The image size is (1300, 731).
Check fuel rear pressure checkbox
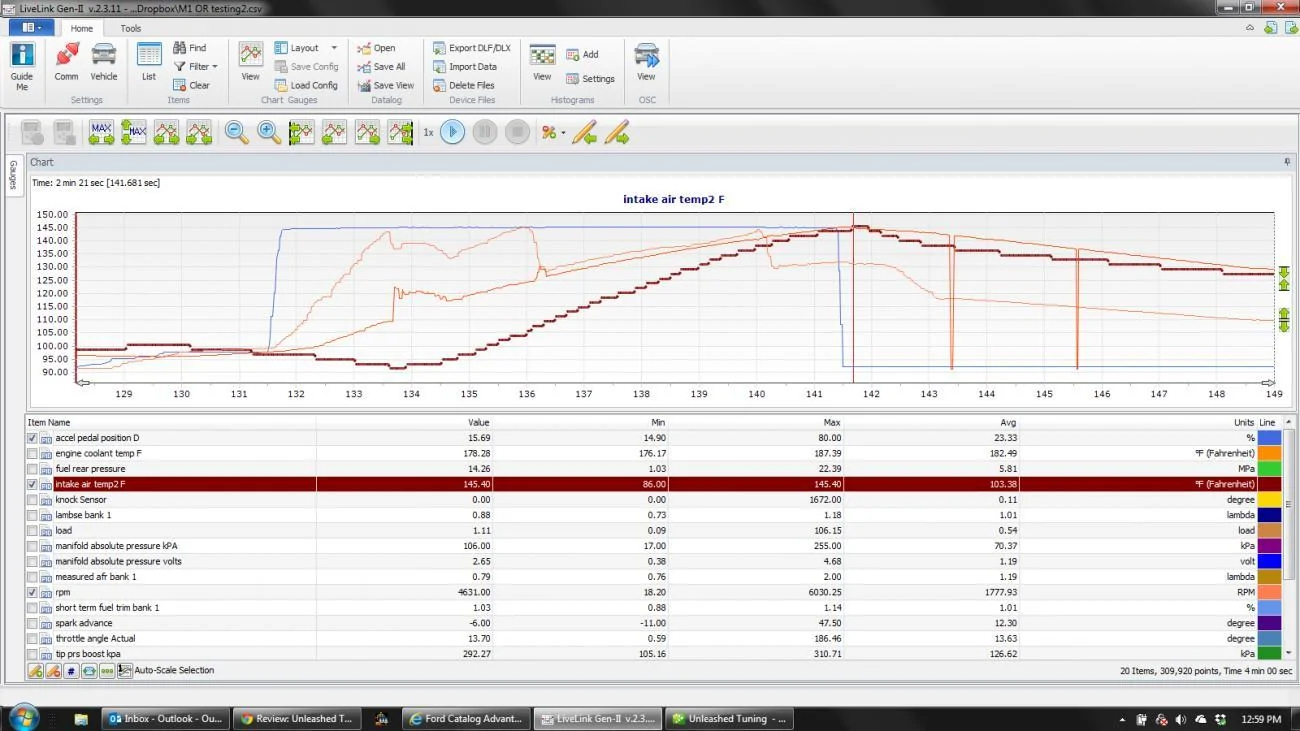point(33,469)
